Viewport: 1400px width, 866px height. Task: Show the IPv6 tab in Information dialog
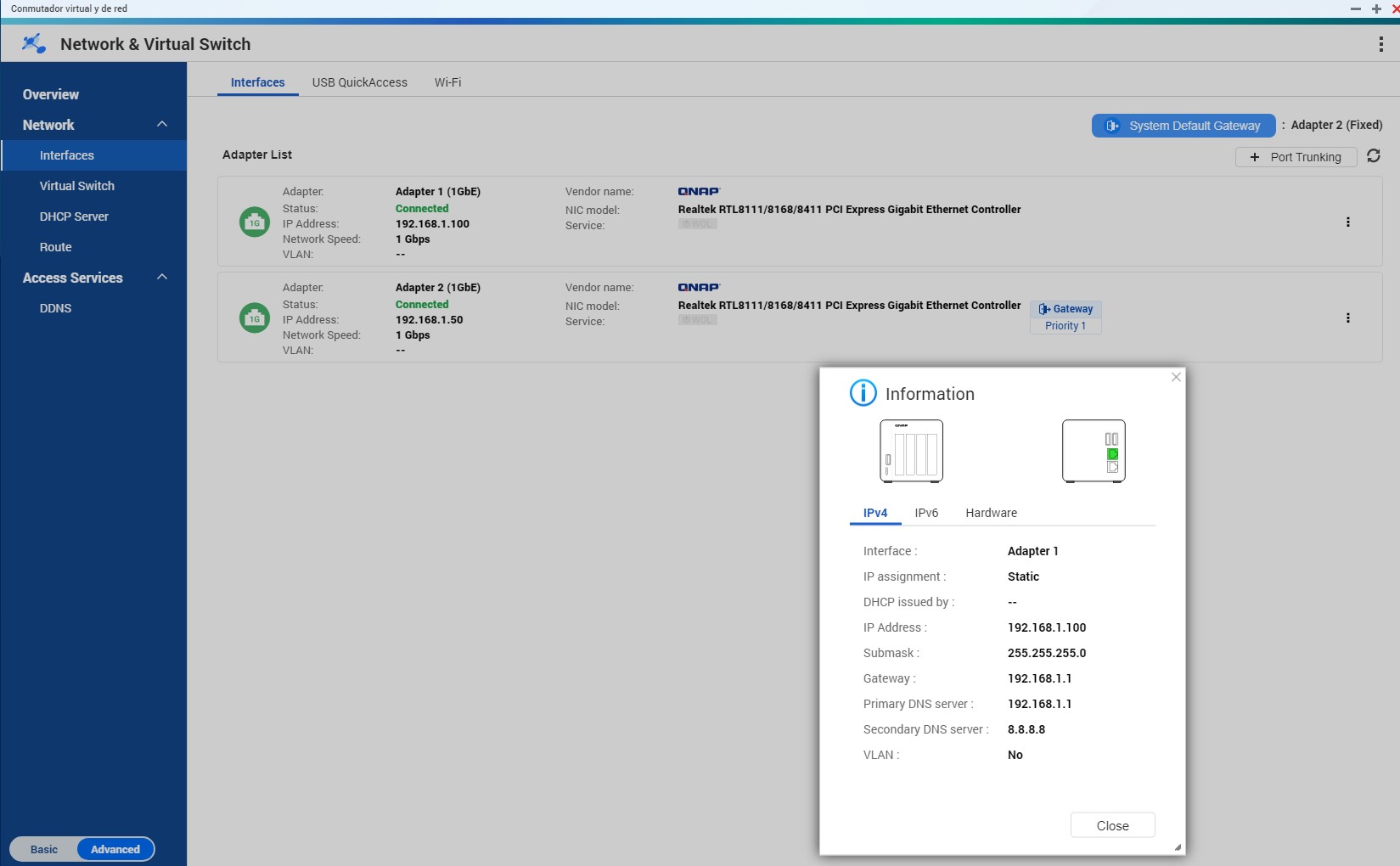pyautogui.click(x=926, y=513)
